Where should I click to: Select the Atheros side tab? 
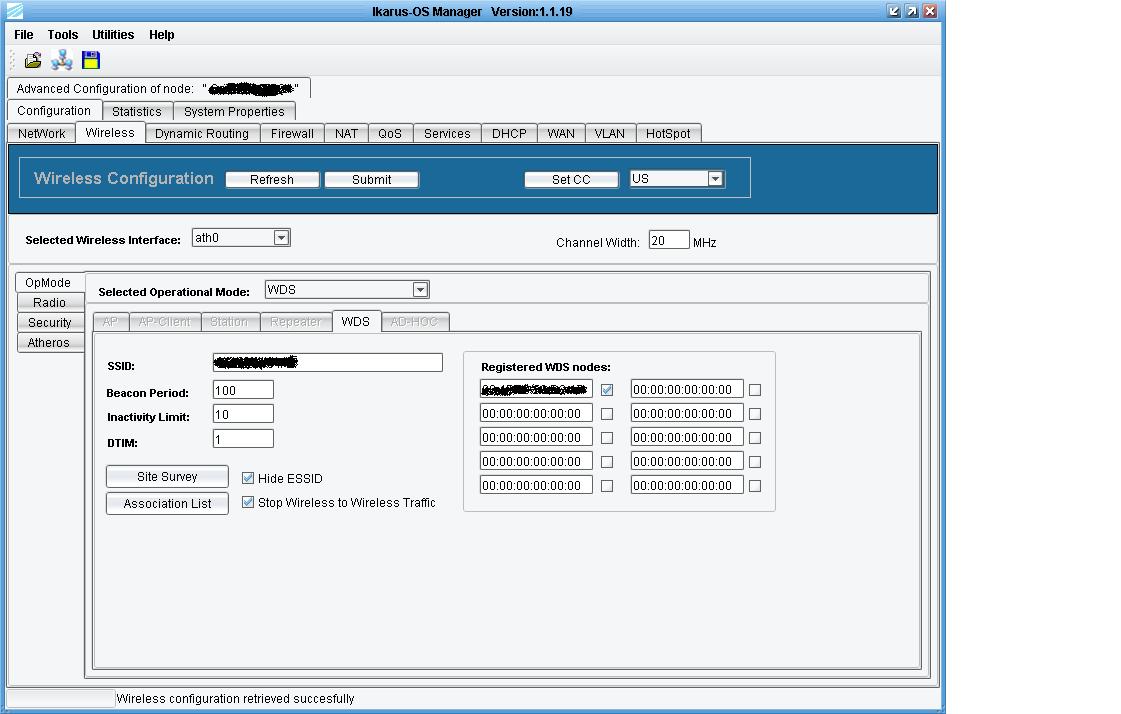click(49, 342)
